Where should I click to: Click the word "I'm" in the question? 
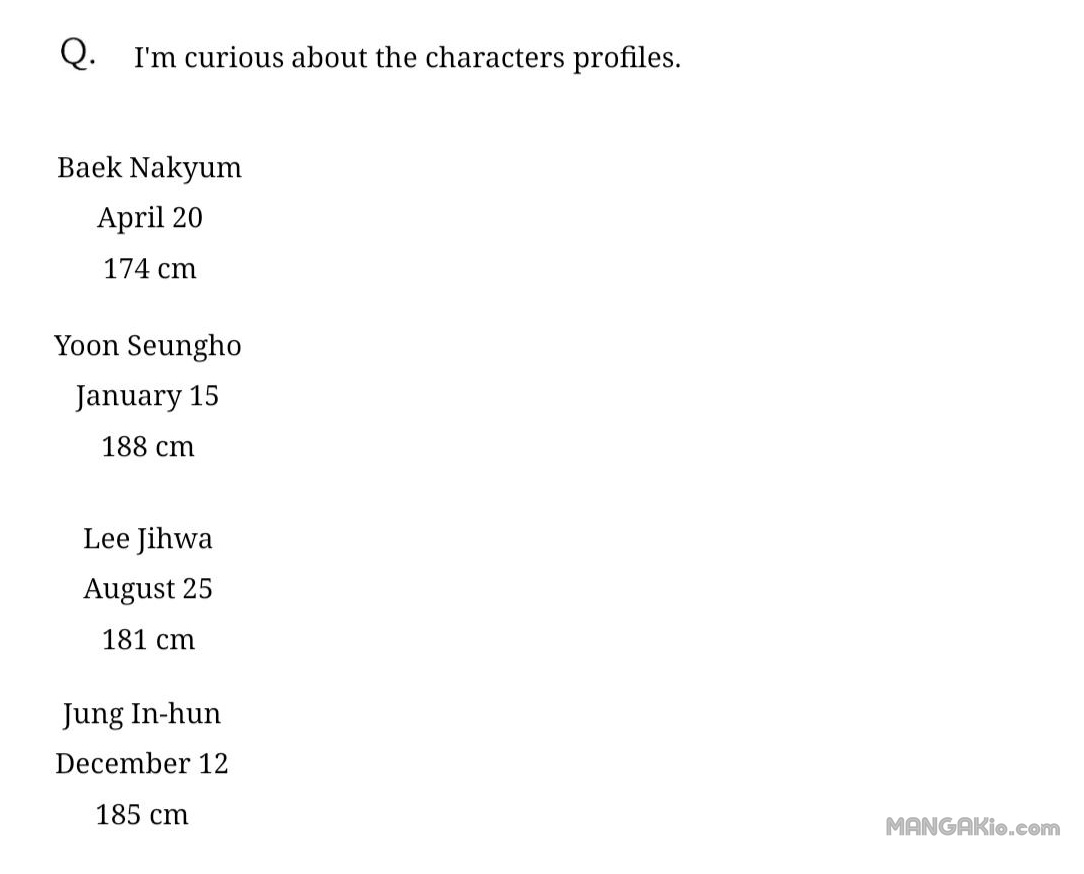tap(155, 58)
